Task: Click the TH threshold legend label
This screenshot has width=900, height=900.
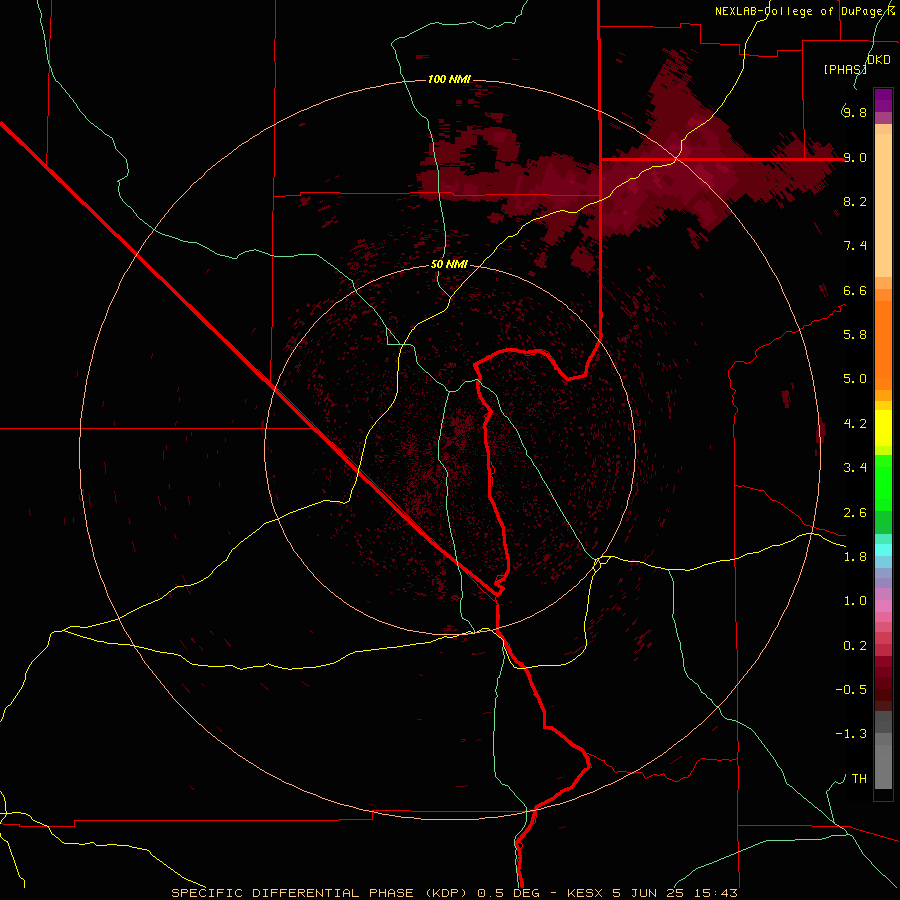Action: click(859, 779)
